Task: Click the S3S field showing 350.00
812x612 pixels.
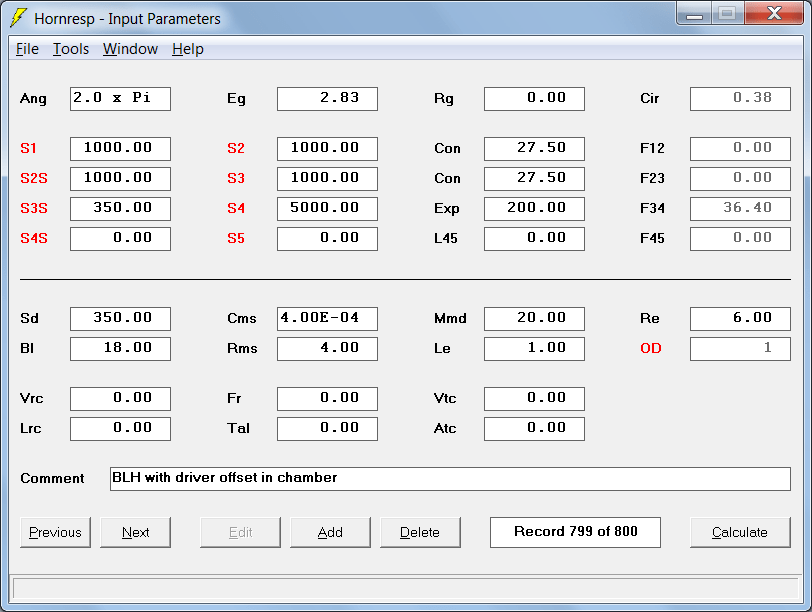Action: click(120, 209)
